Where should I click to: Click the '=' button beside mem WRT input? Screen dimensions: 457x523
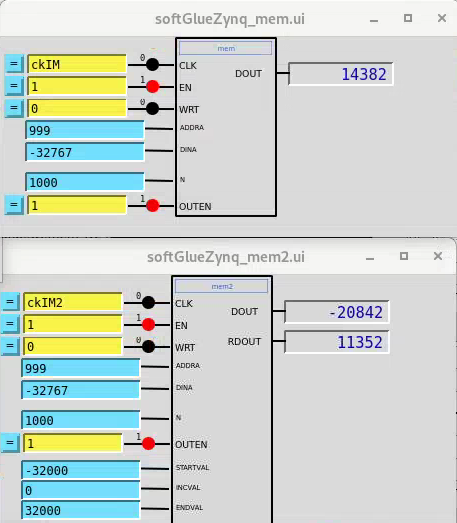14,108
